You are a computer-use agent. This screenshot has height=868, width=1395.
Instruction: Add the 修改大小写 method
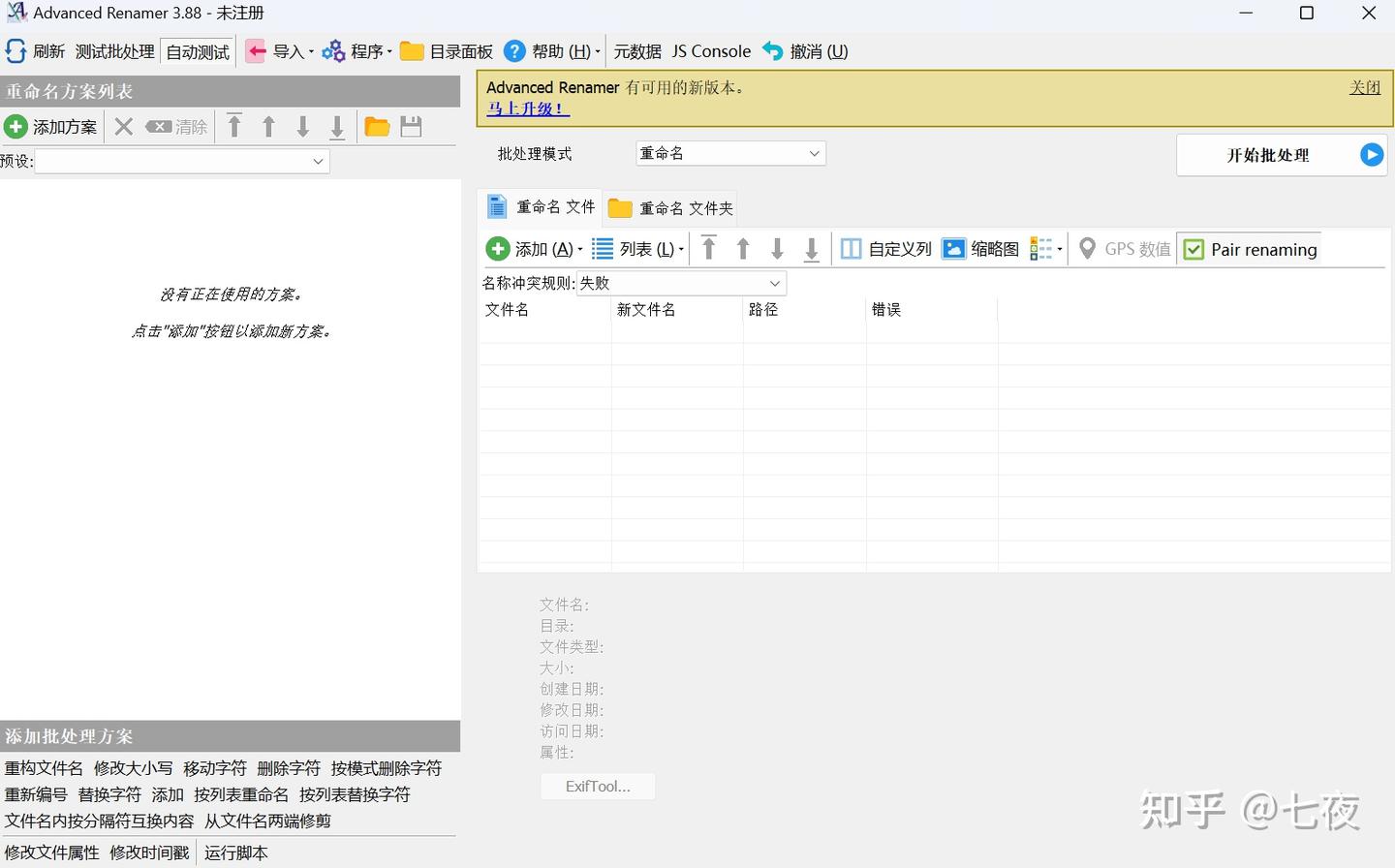(134, 768)
